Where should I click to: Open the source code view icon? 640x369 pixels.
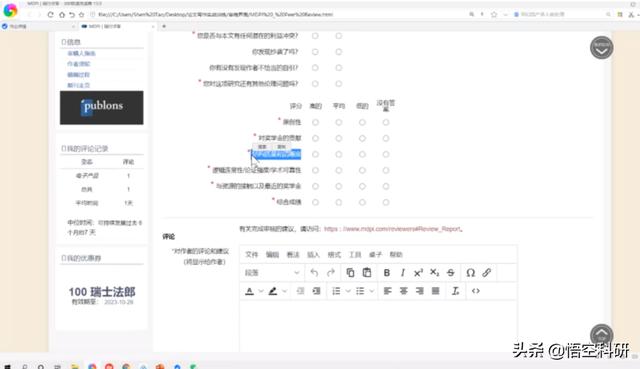click(476, 291)
